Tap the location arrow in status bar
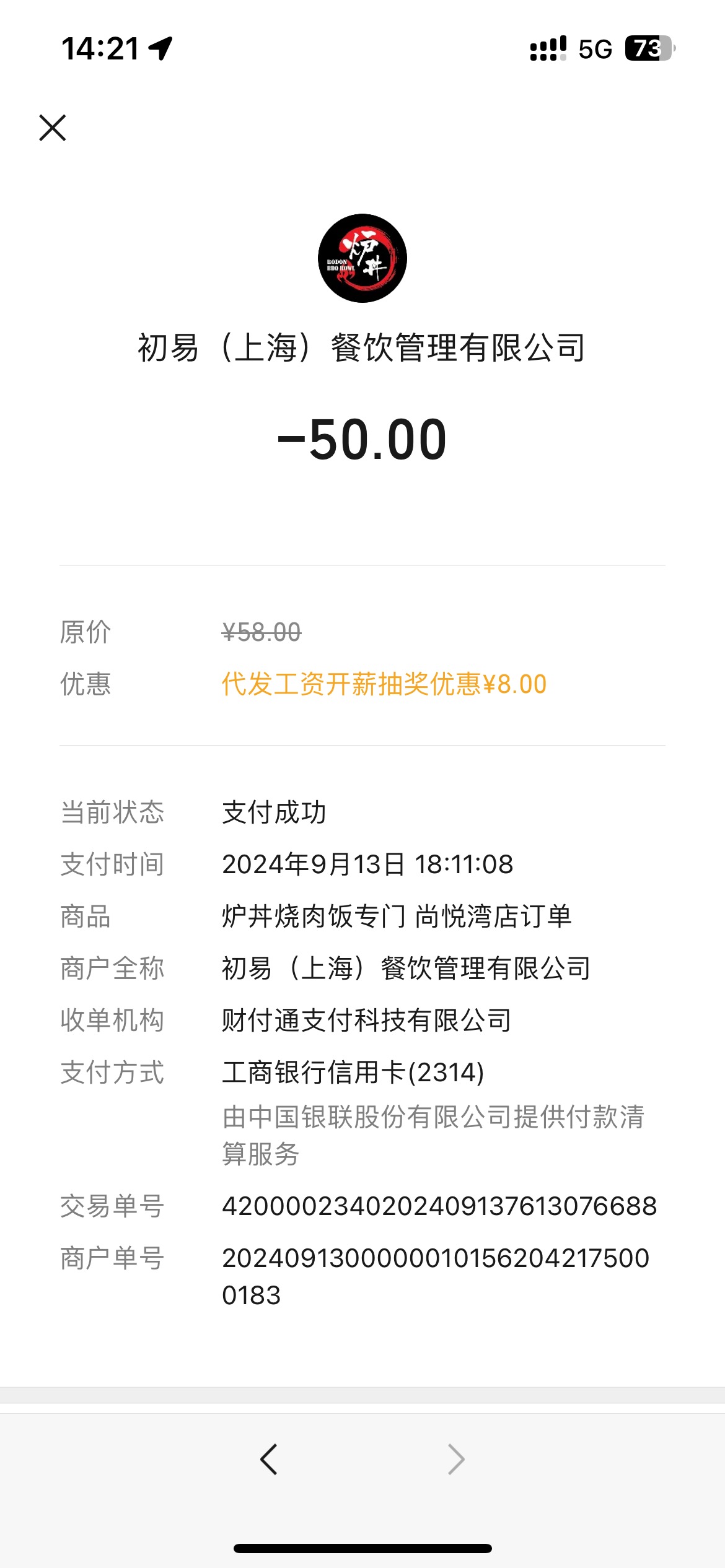Screen dimensions: 725x1568 coord(161,48)
